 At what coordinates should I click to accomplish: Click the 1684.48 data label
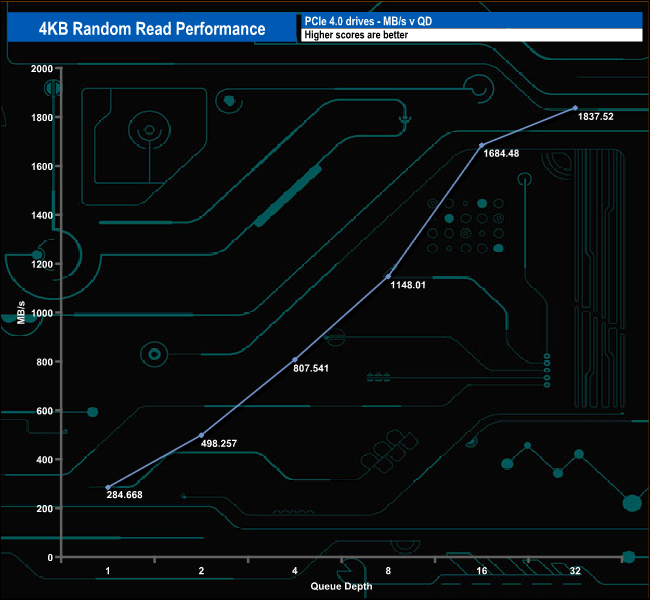tap(501, 154)
